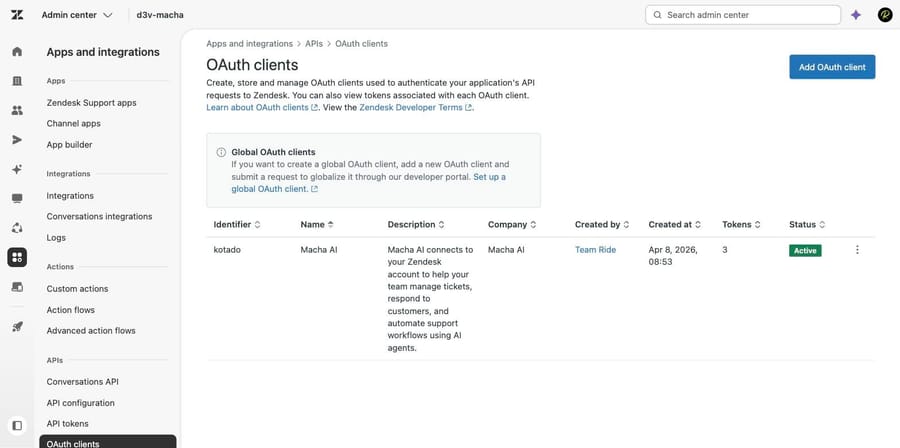Sort table by Status column
900x448 pixels.
(807, 224)
